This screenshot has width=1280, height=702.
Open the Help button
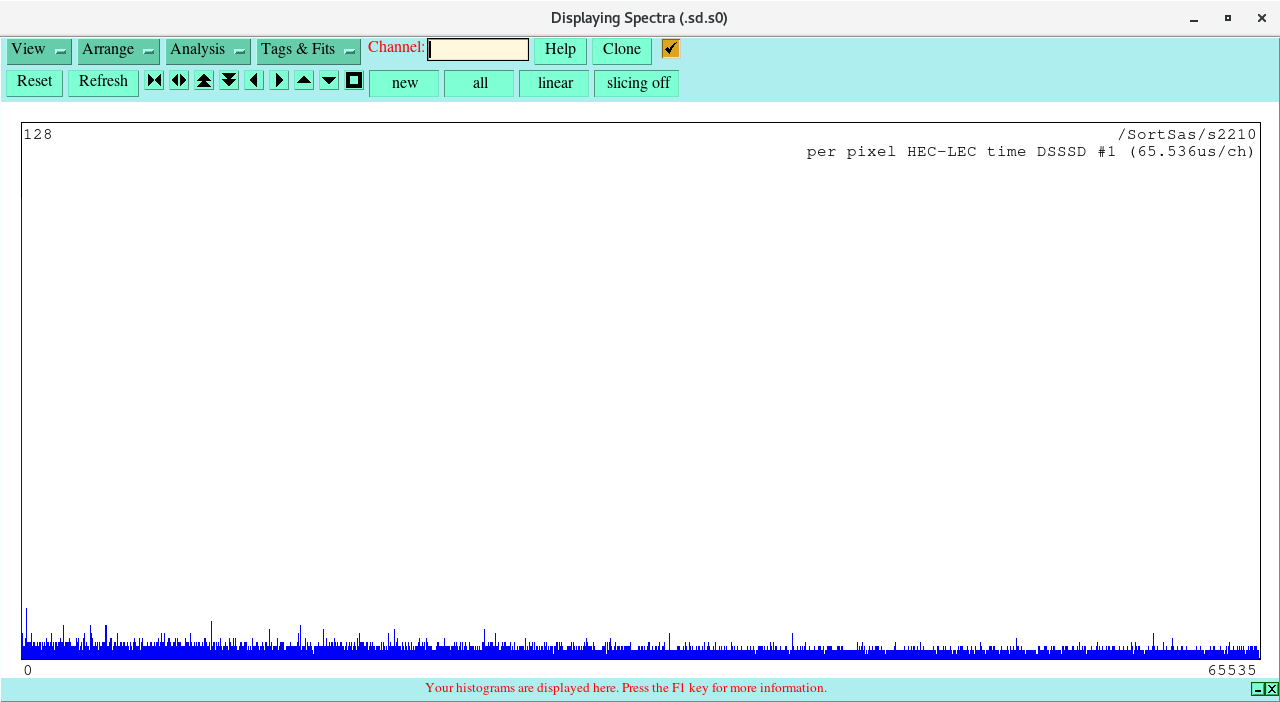pos(560,50)
